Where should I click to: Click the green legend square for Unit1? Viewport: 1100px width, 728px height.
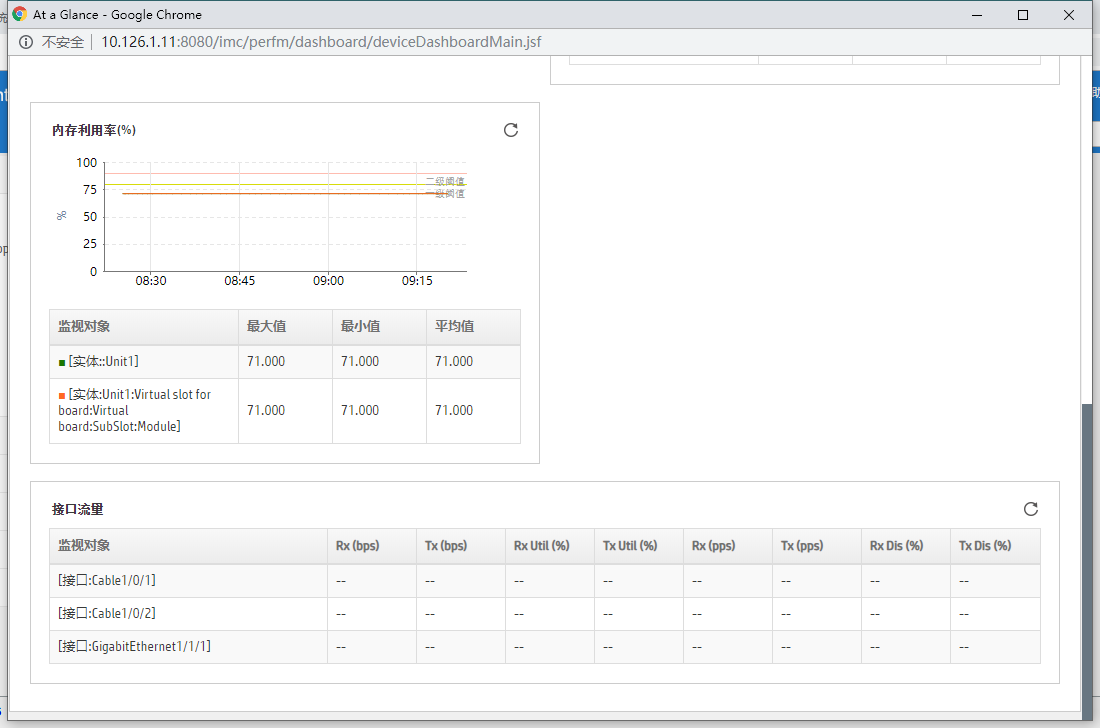point(62,362)
